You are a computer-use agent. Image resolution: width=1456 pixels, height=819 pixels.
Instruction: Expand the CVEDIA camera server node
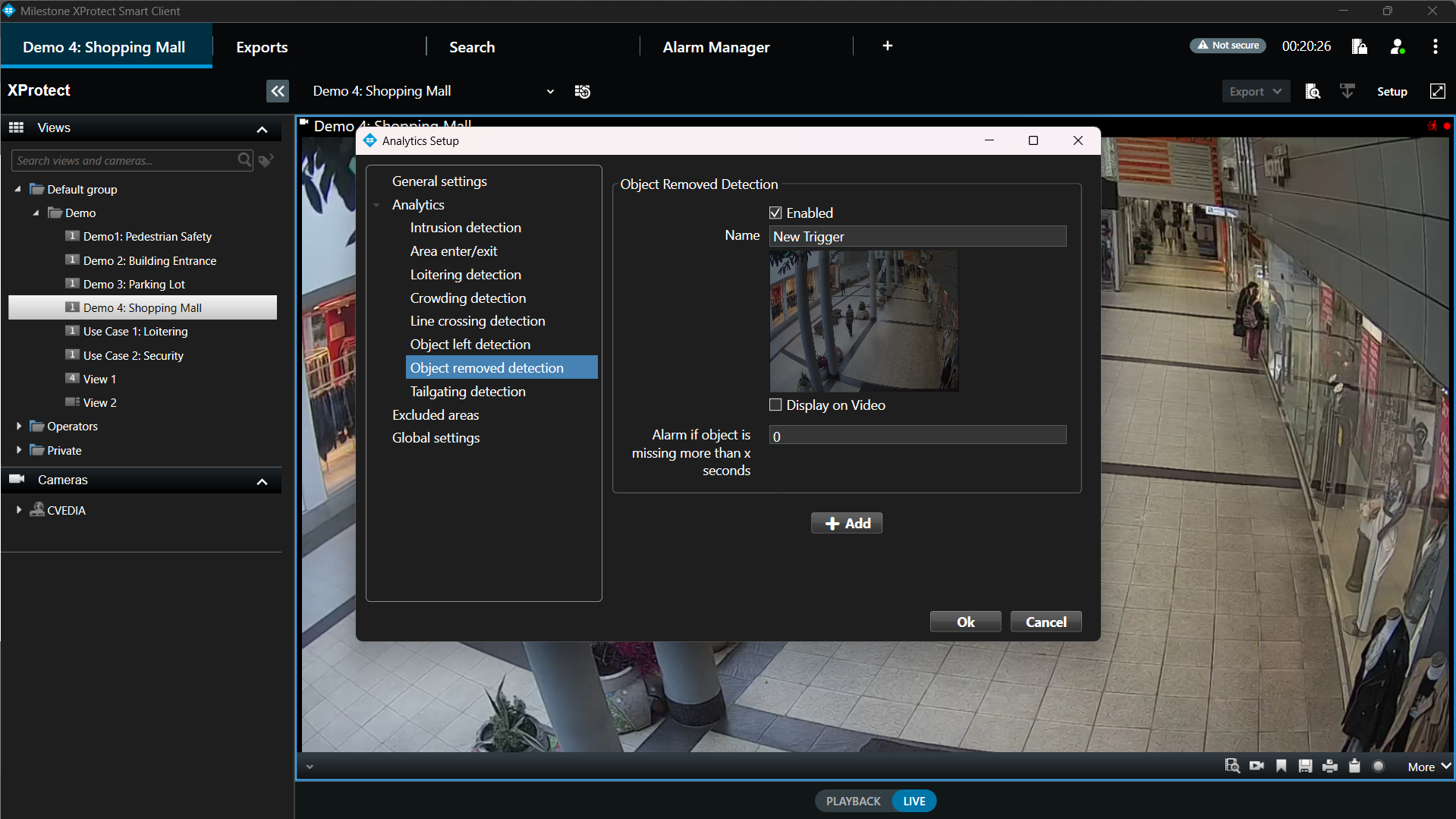18,510
